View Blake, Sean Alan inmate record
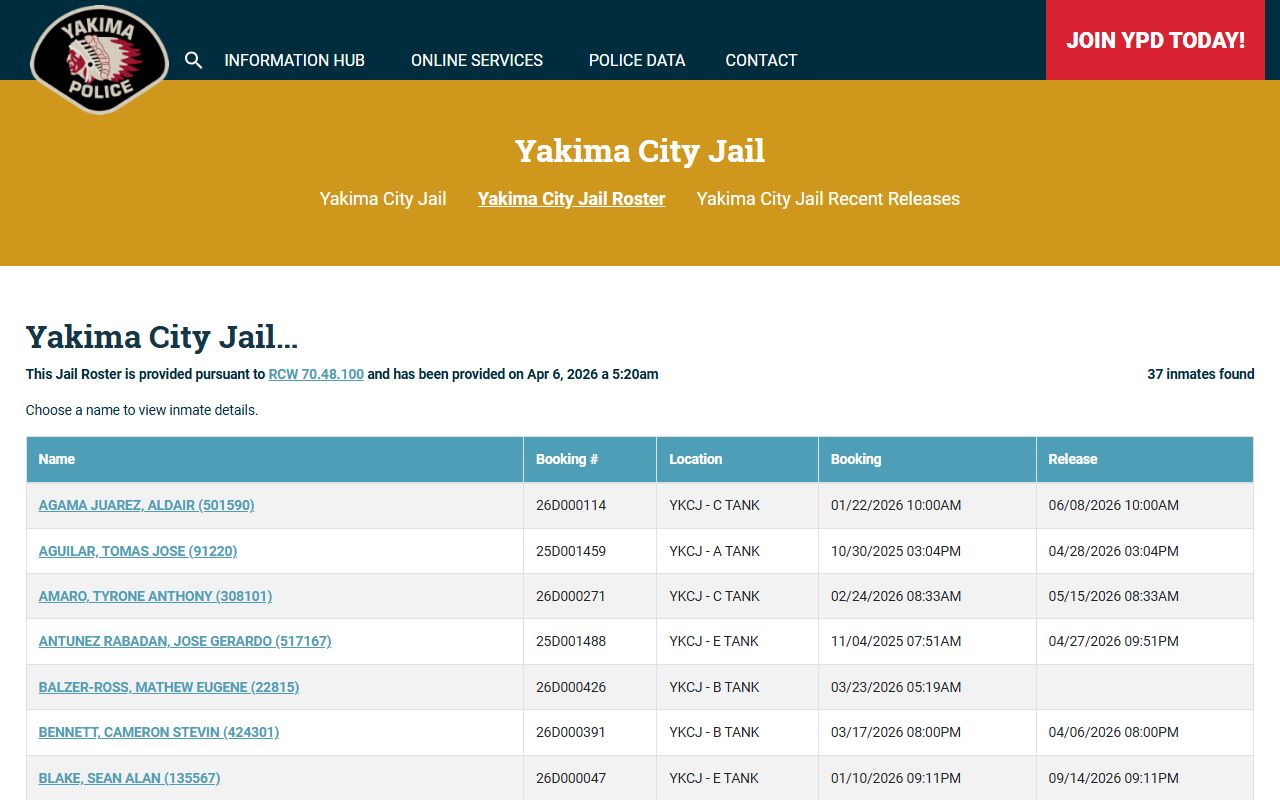This screenshot has height=800, width=1280. pyautogui.click(x=129, y=778)
